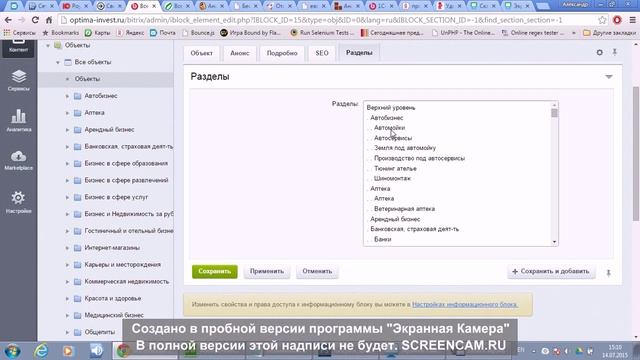
Task: Open the speaker taskbar application
Action: [96, 351]
